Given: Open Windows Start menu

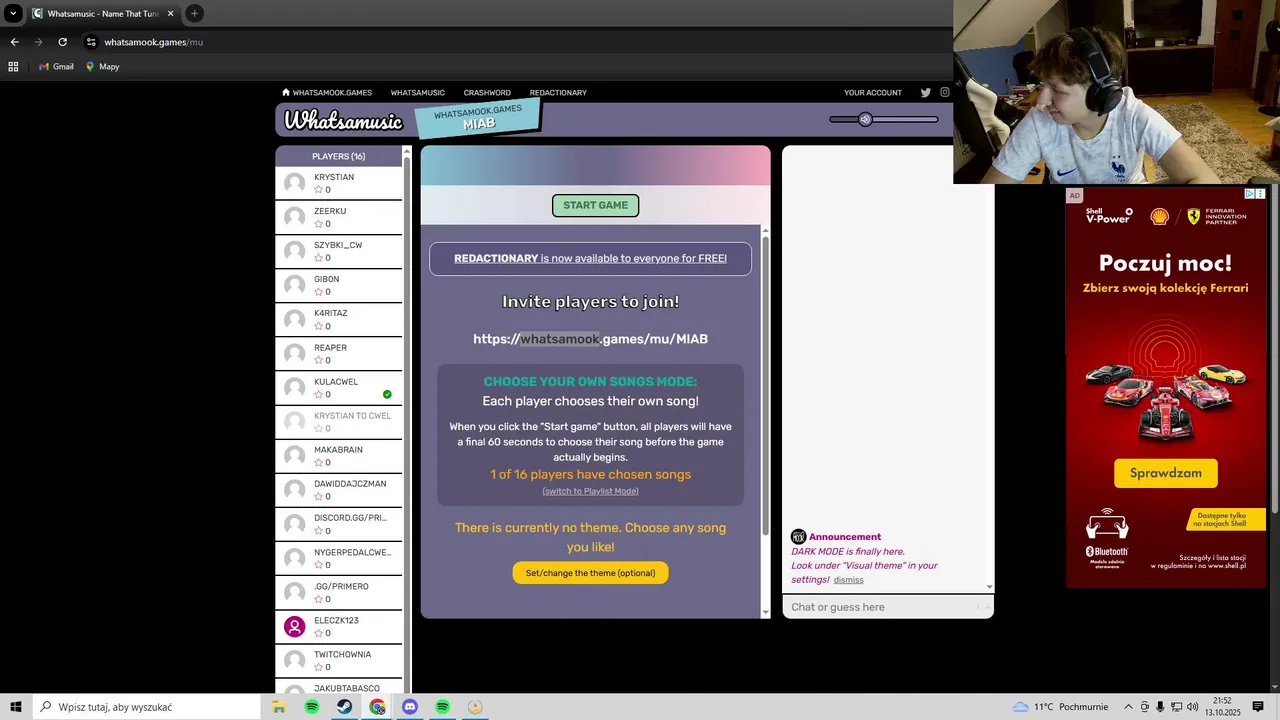Looking at the screenshot, I should pos(16,707).
